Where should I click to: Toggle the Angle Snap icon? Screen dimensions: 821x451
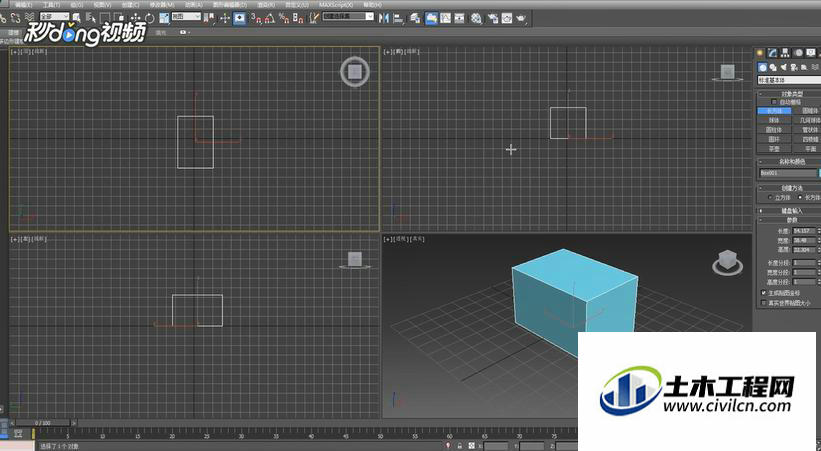coord(270,18)
